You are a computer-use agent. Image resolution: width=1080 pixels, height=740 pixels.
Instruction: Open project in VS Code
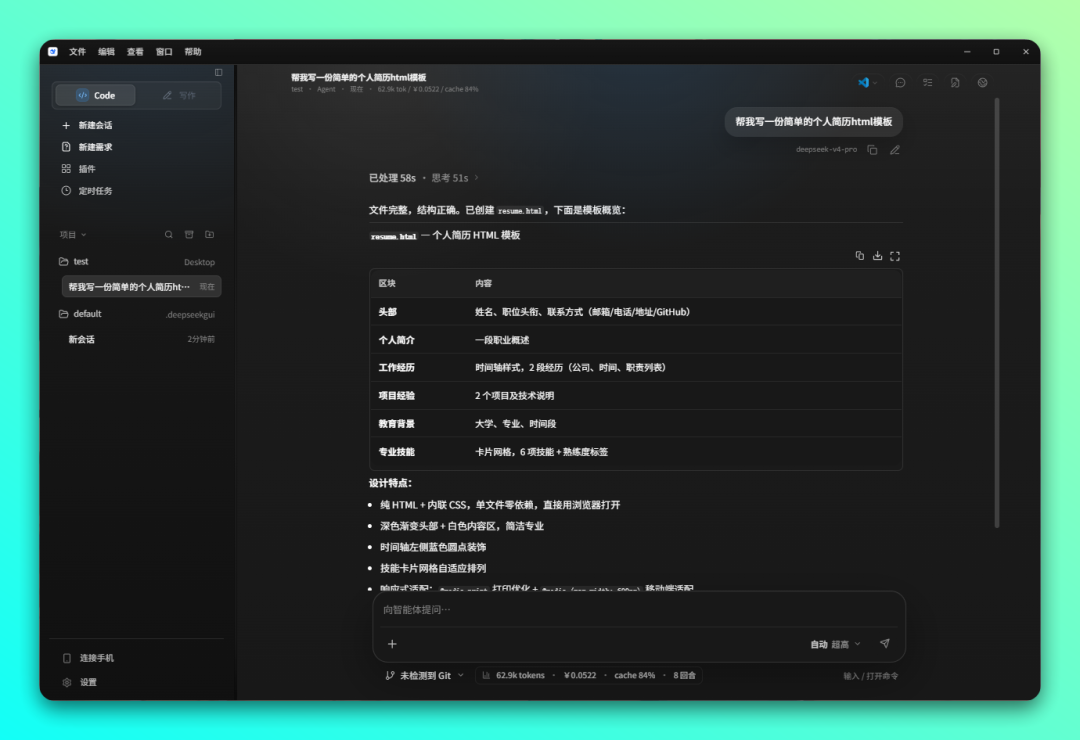863,83
